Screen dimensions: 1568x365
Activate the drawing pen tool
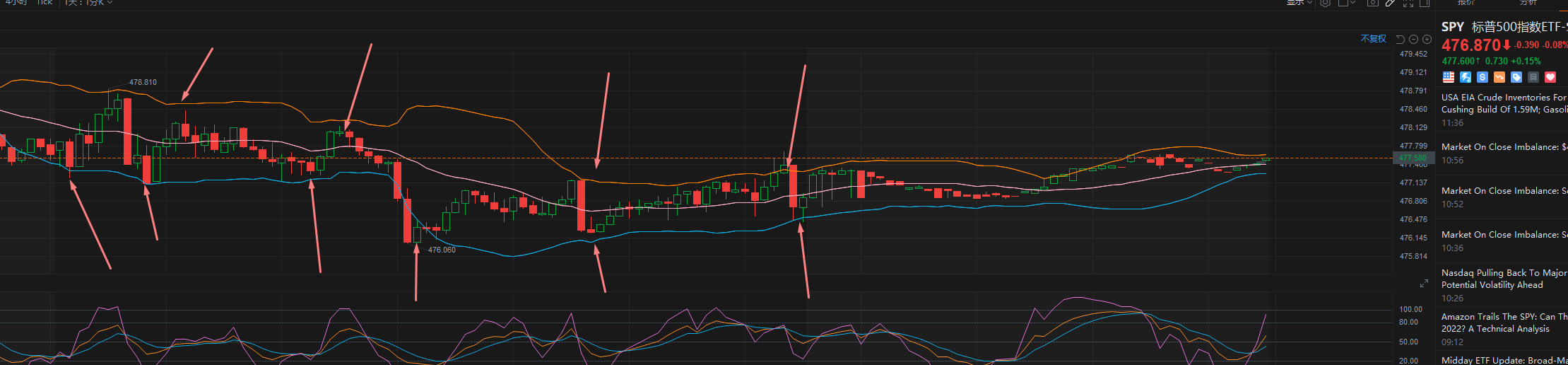click(x=1391, y=3)
